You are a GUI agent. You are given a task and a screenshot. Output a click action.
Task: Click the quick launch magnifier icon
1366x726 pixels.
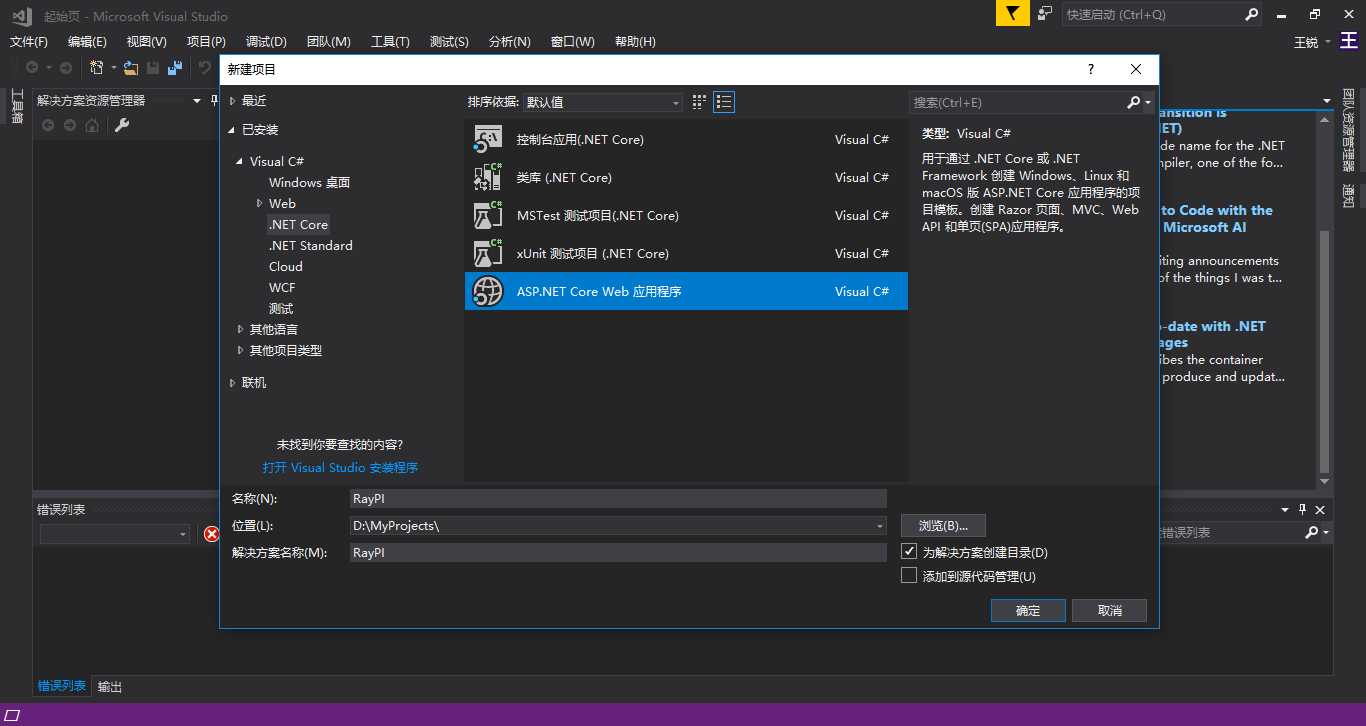pyautogui.click(x=1252, y=14)
